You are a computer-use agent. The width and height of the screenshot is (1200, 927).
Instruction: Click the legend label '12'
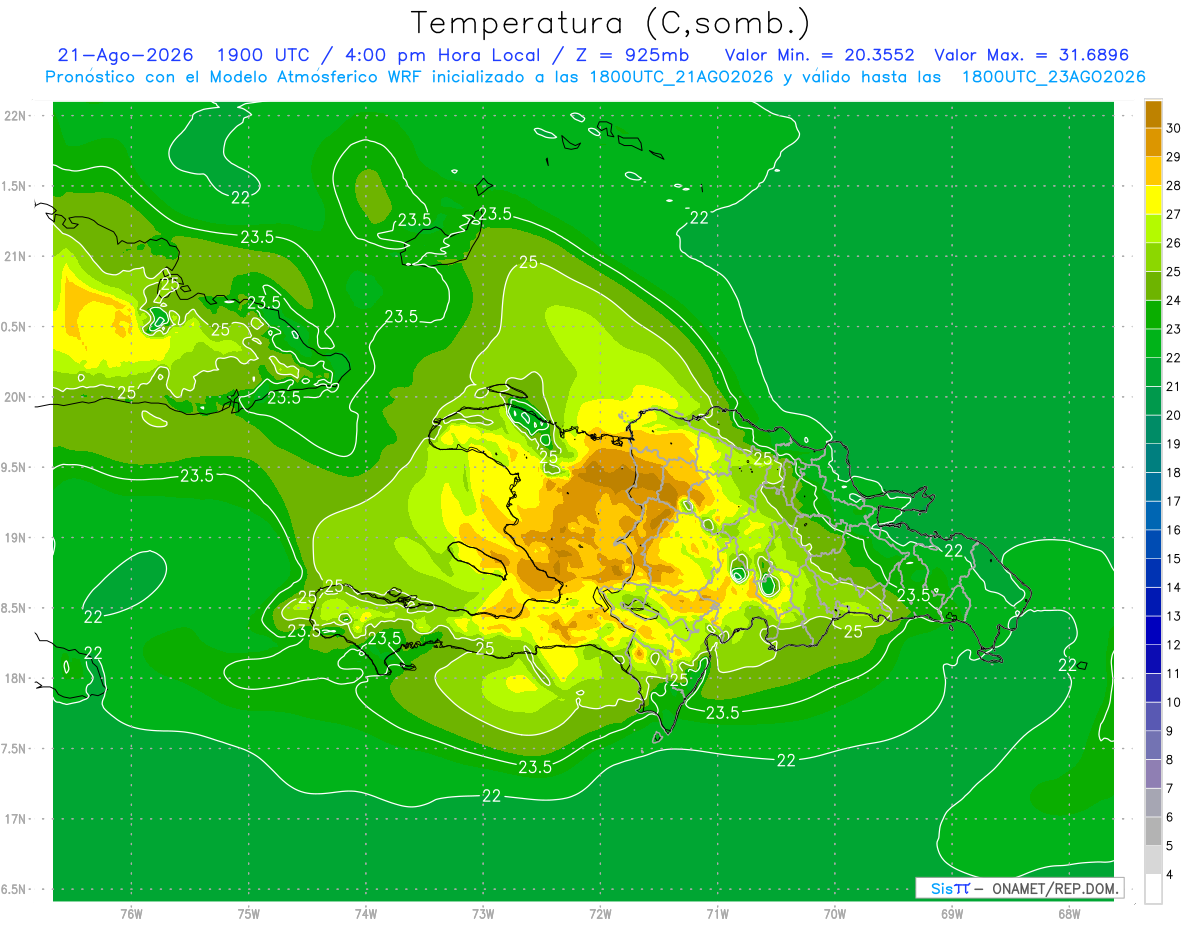click(x=1174, y=646)
